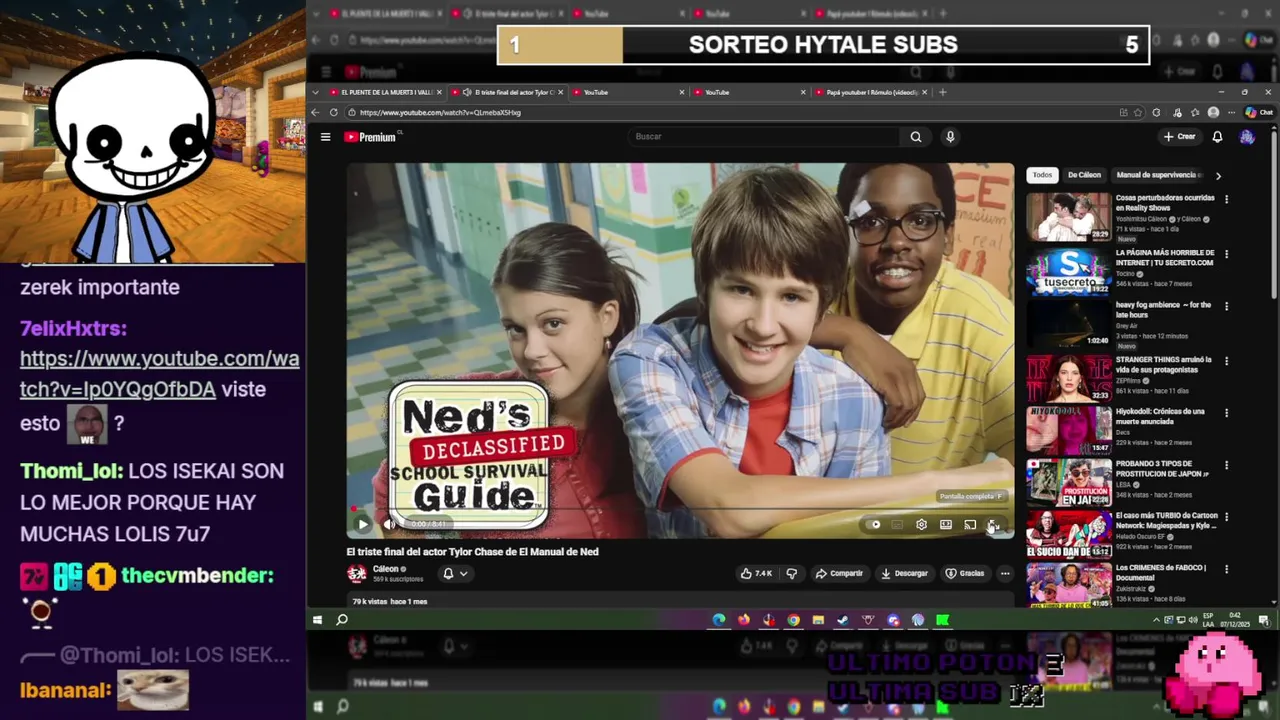Like the video with 7.4K likes
The height and width of the screenshot is (720, 1280).
coord(756,574)
